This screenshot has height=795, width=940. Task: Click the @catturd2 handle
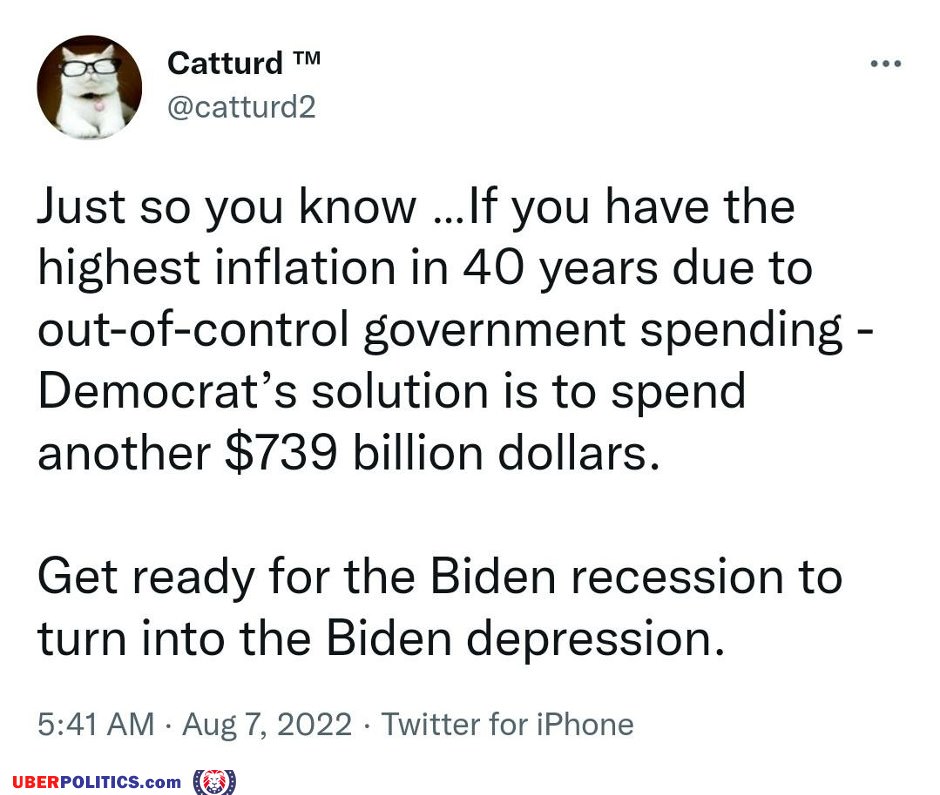coord(241,107)
